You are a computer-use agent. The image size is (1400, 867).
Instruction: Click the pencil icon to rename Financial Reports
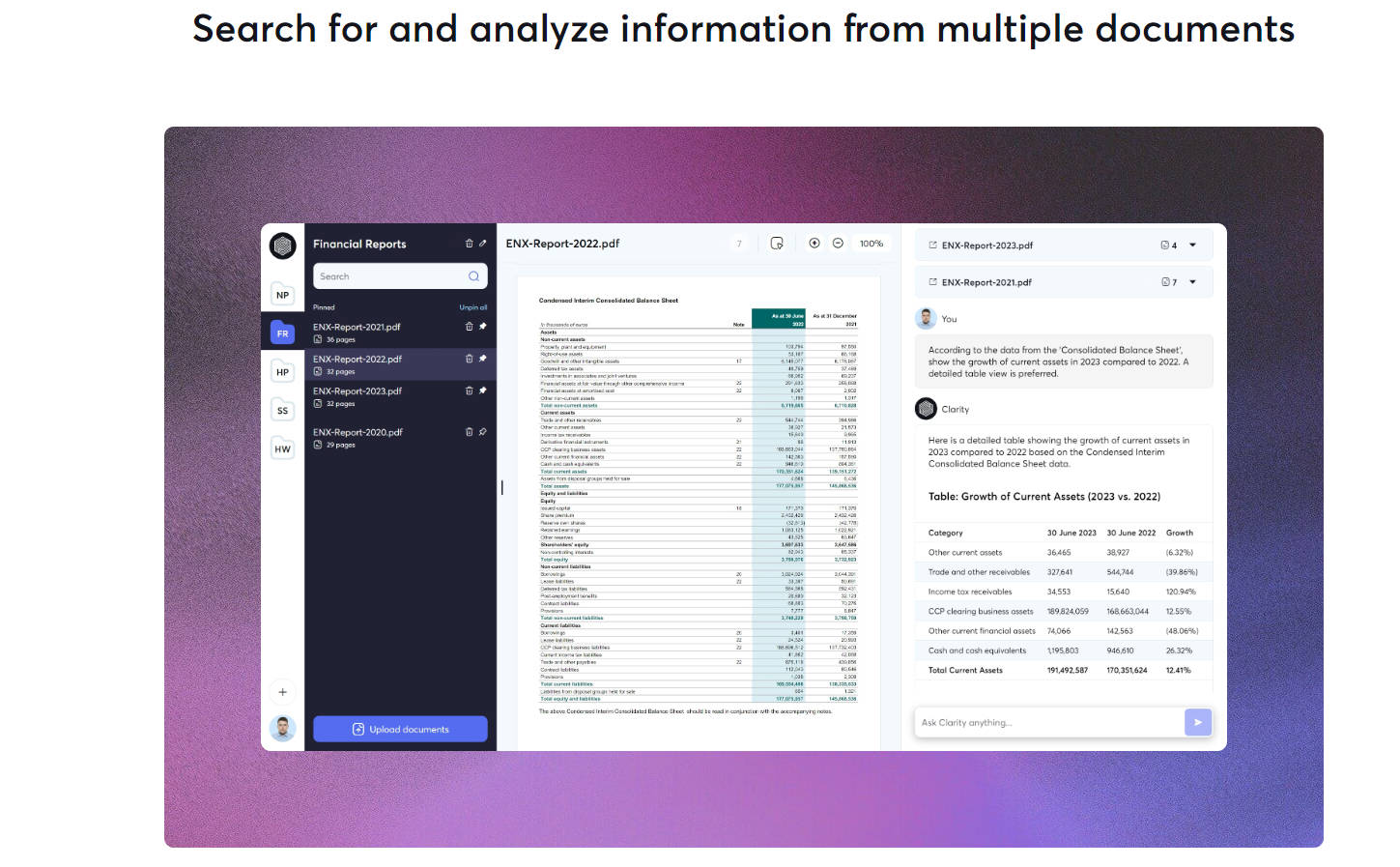click(482, 244)
